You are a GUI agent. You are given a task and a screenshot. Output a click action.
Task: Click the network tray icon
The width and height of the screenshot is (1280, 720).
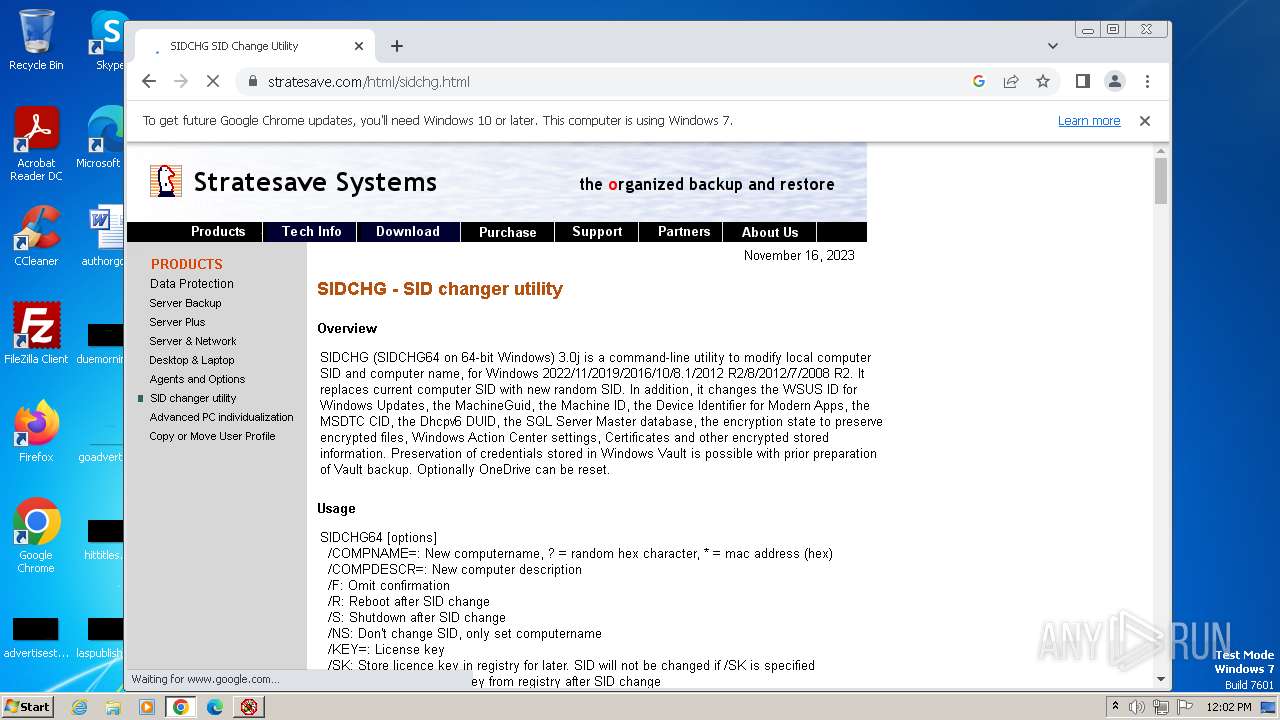(1161, 707)
